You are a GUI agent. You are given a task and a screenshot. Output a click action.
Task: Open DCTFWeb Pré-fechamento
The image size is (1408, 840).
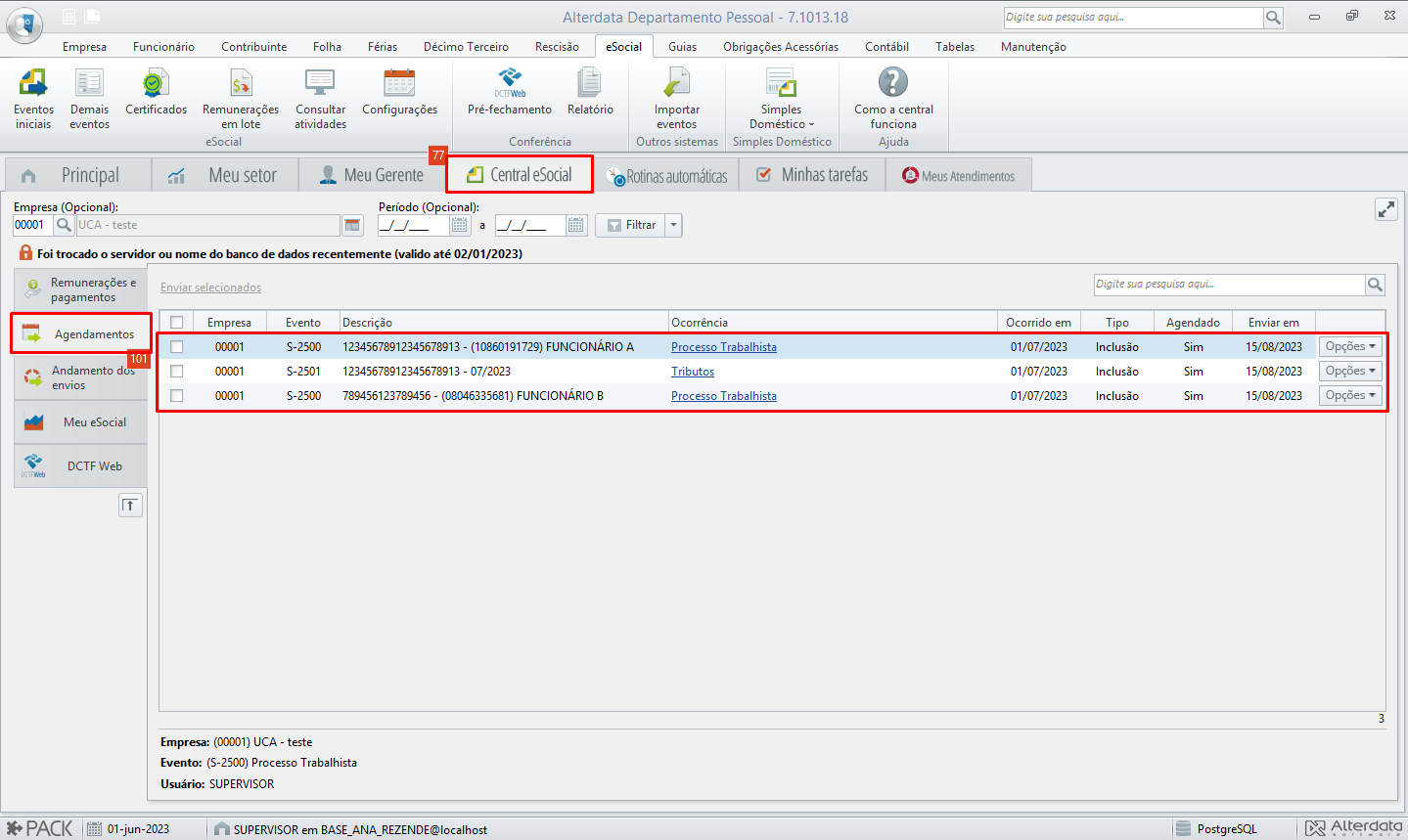[x=510, y=92]
